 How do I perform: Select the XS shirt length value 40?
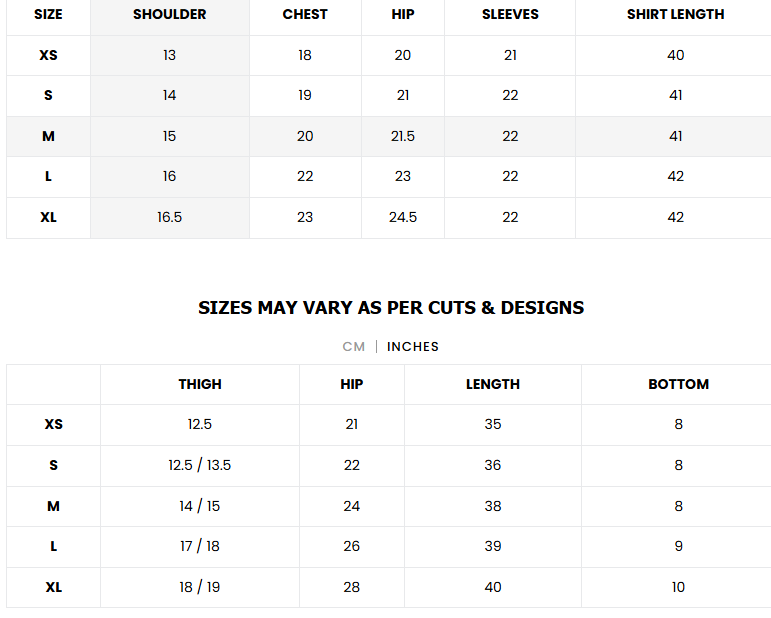(x=675, y=55)
